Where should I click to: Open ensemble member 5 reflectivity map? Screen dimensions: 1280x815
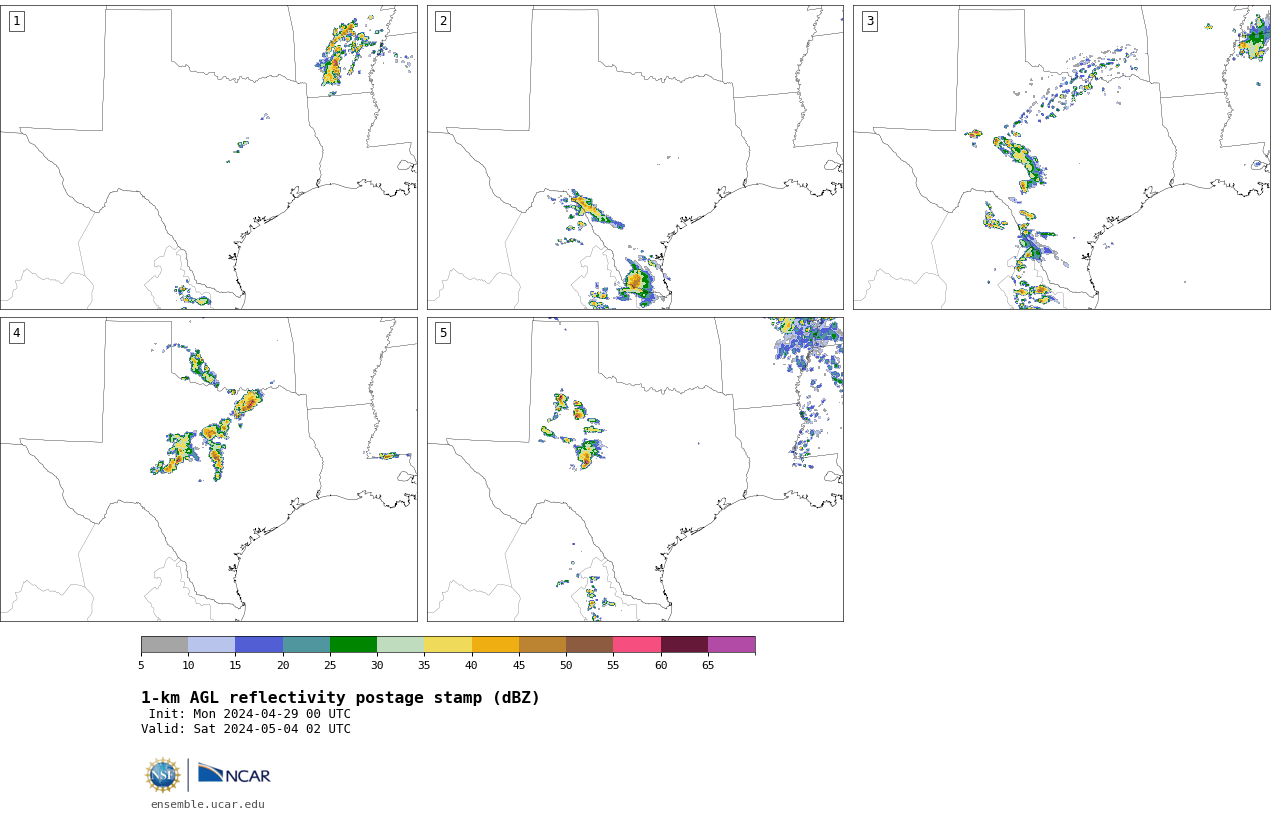[x=635, y=469]
